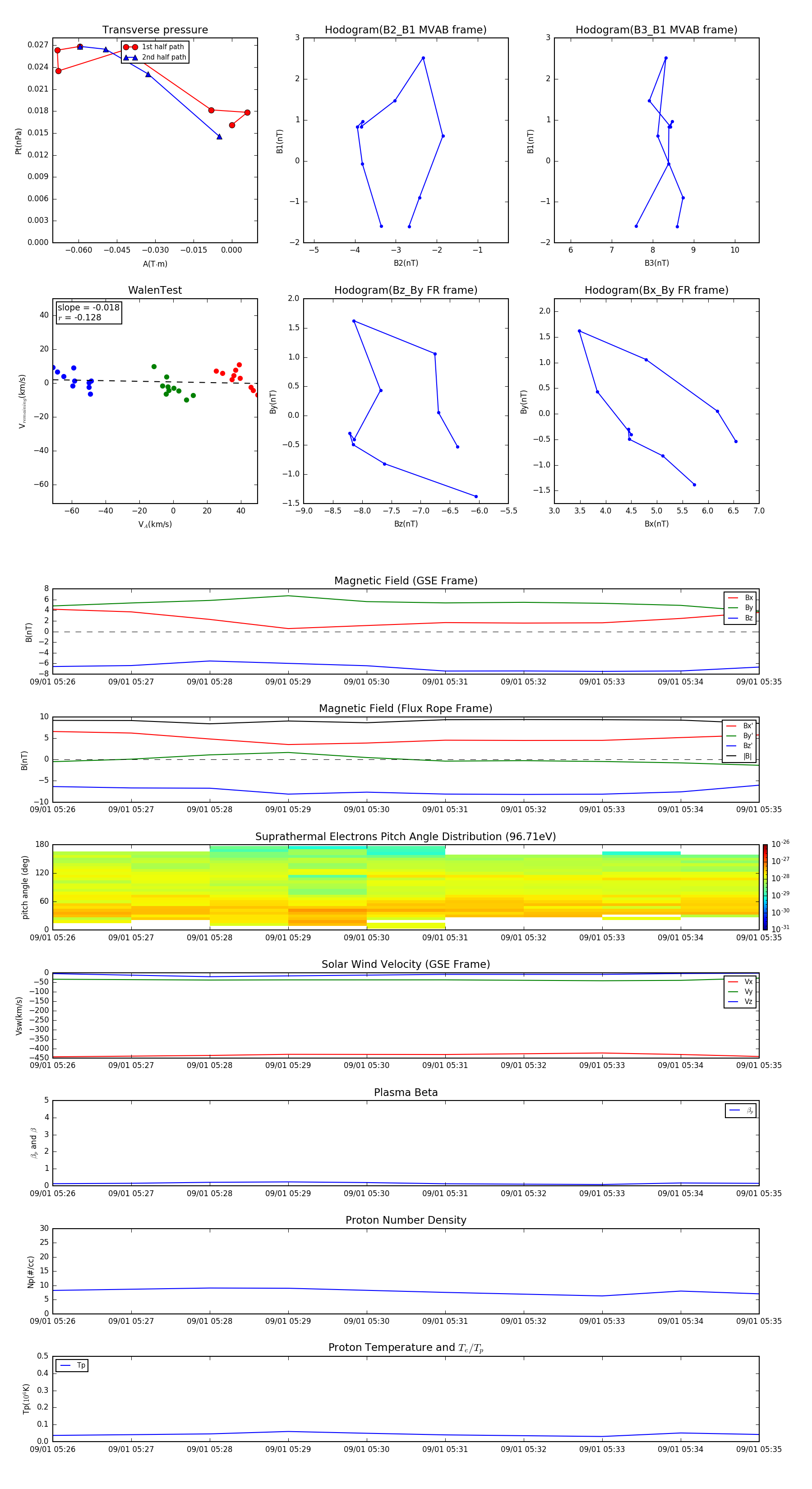This screenshot has width=812, height=1489.
Task: Click the 'r = -0.128' annotation
Action: [x=80, y=317]
